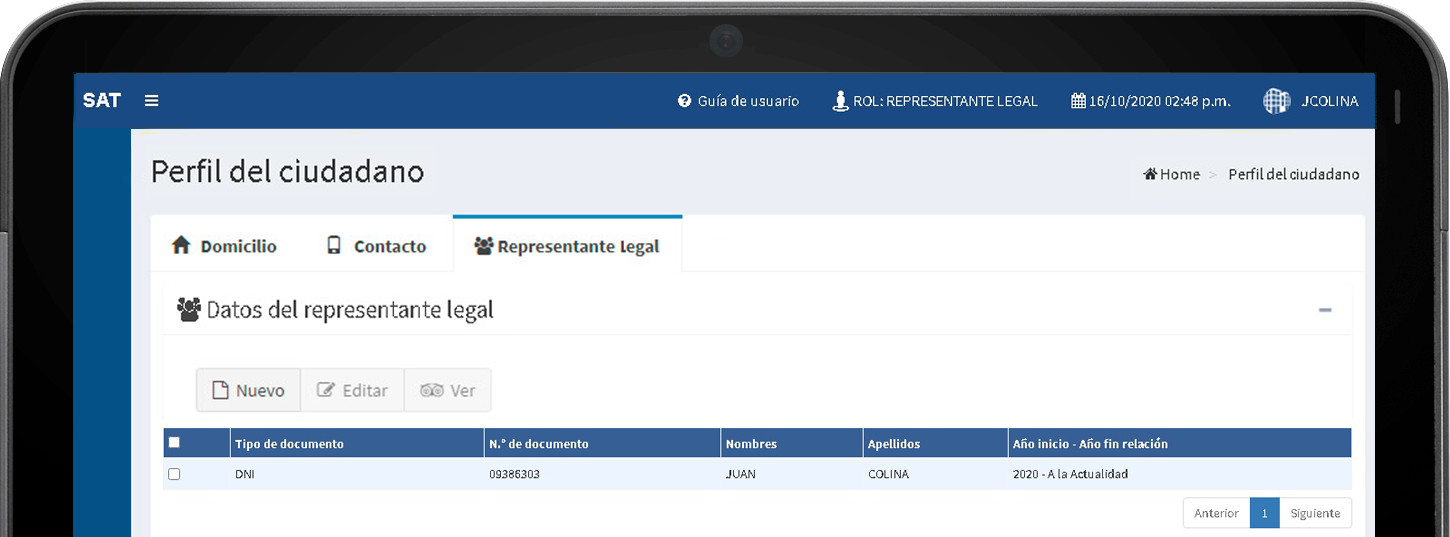This screenshot has height=537, width=1450.
Task: Click the pencil icon on Editar button
Action: click(x=326, y=390)
